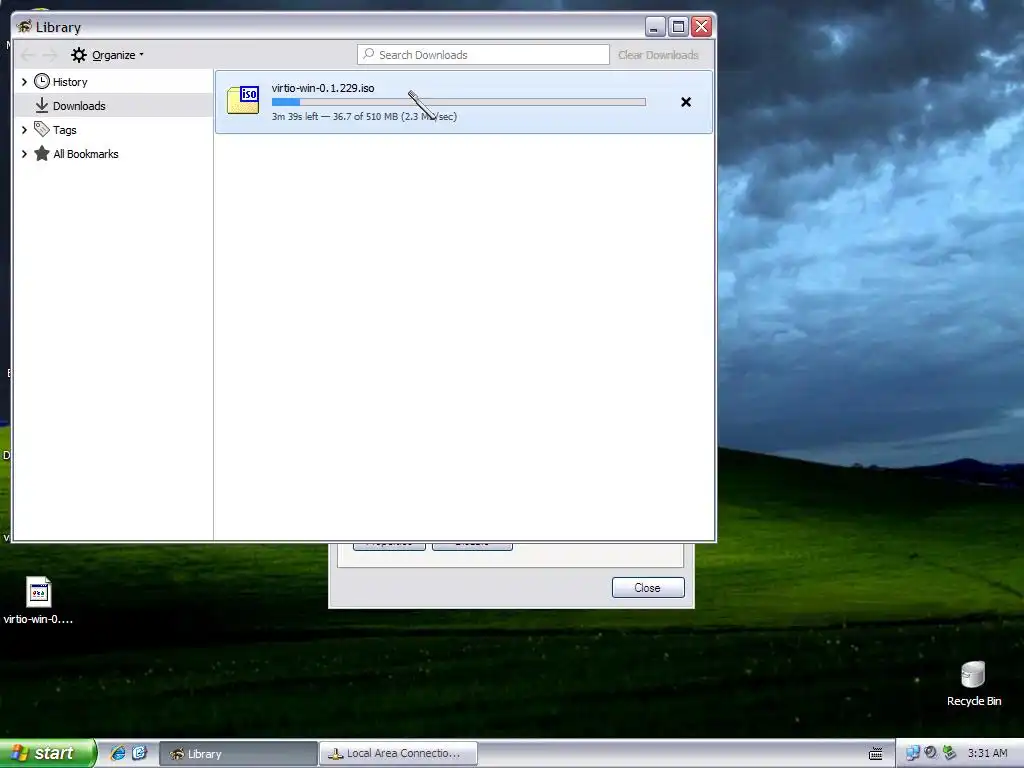Switch to Library taskbar button
1024x768 pixels.
(x=238, y=754)
